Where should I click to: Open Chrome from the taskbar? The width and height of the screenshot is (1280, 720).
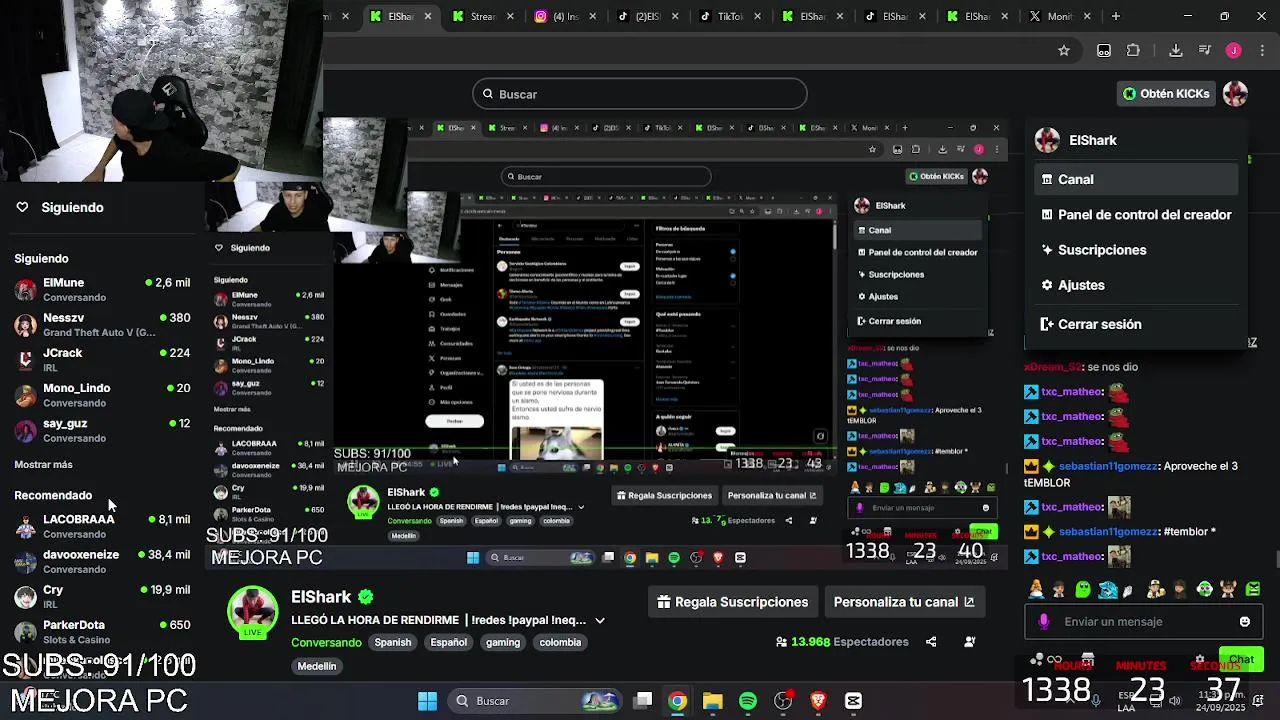click(x=678, y=701)
